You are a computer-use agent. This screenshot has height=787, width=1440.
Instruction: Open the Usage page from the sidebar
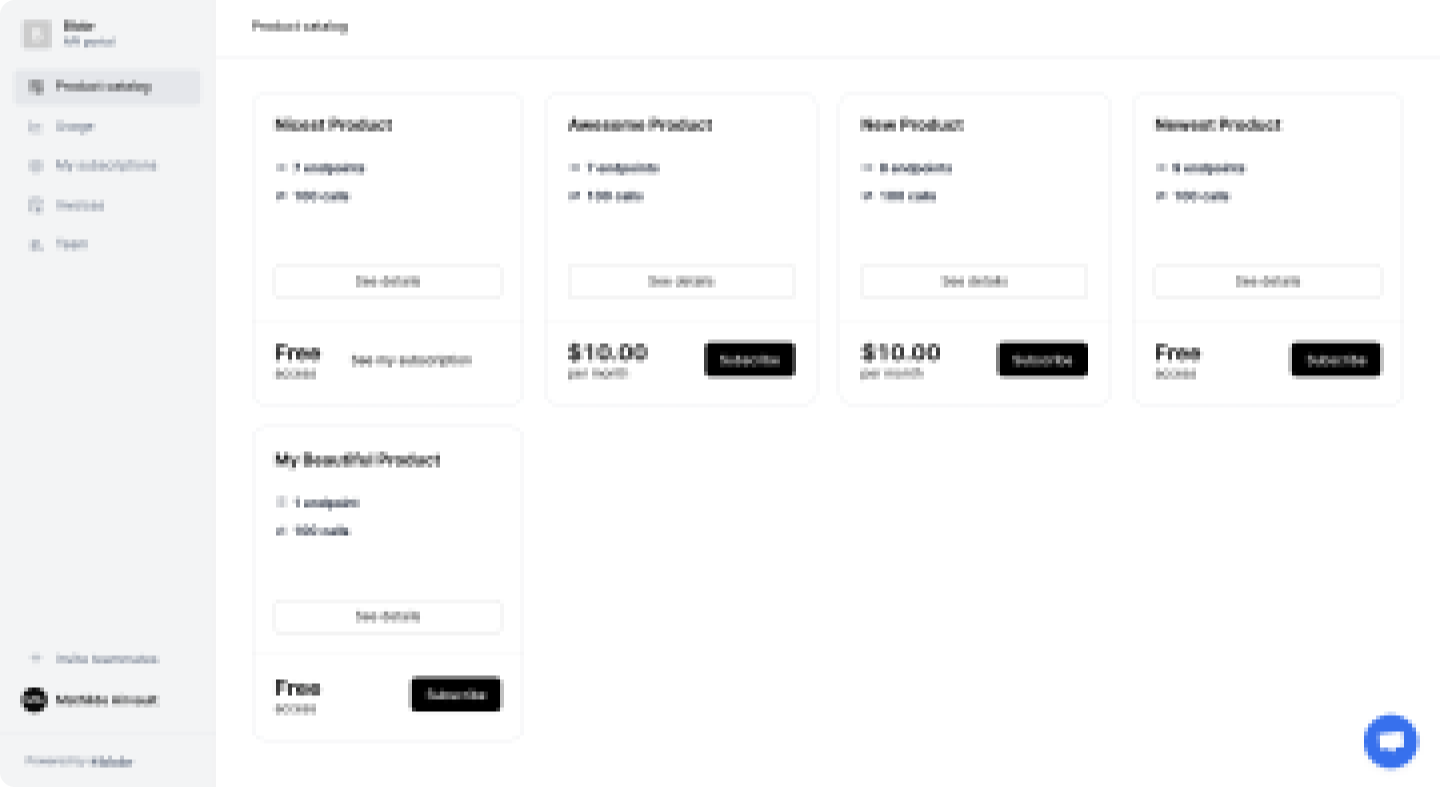click(76, 126)
